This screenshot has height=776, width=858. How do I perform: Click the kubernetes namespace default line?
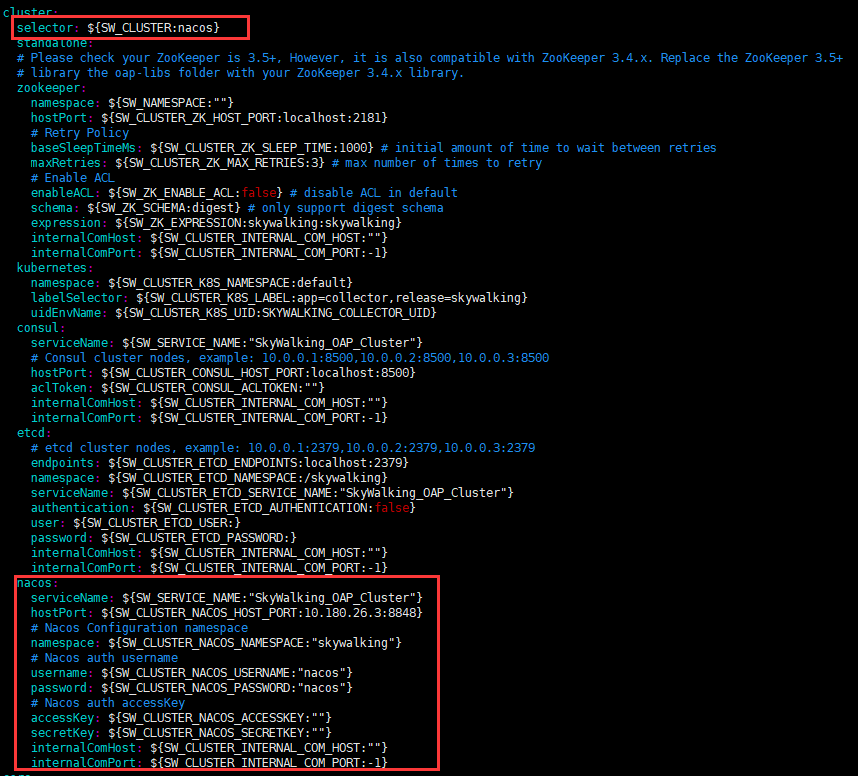[x=192, y=283]
